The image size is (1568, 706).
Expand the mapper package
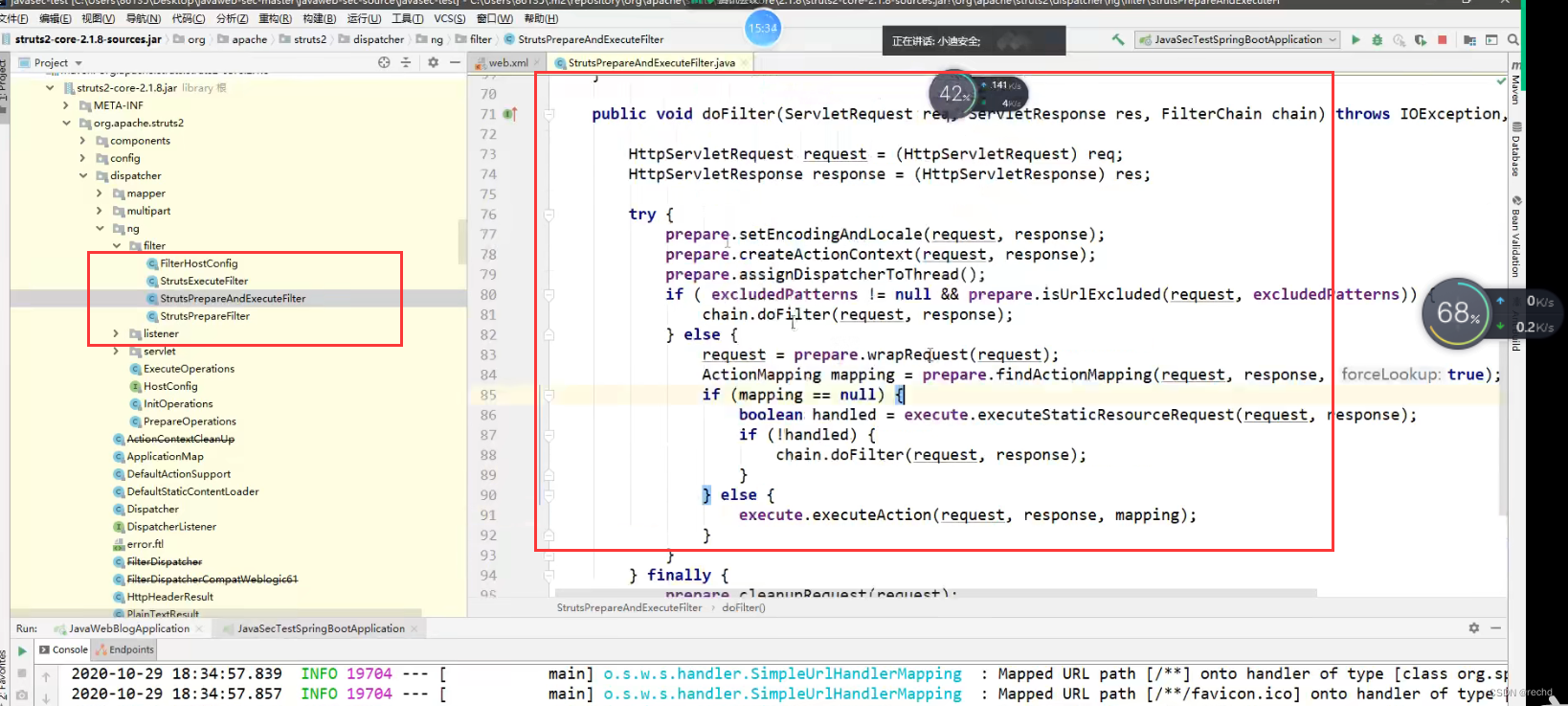coord(100,194)
